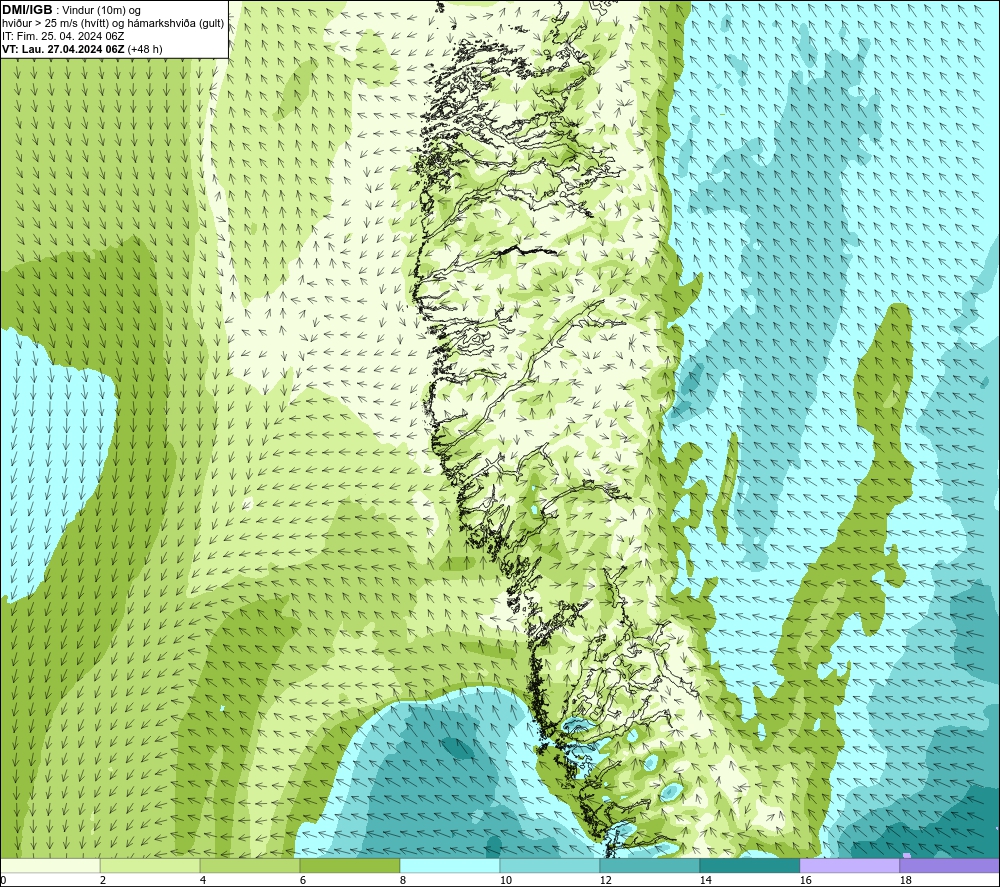The height and width of the screenshot is (887, 1000).
Task: Click the 2–4 m/s light green legend swatch
Action: (x=150, y=865)
